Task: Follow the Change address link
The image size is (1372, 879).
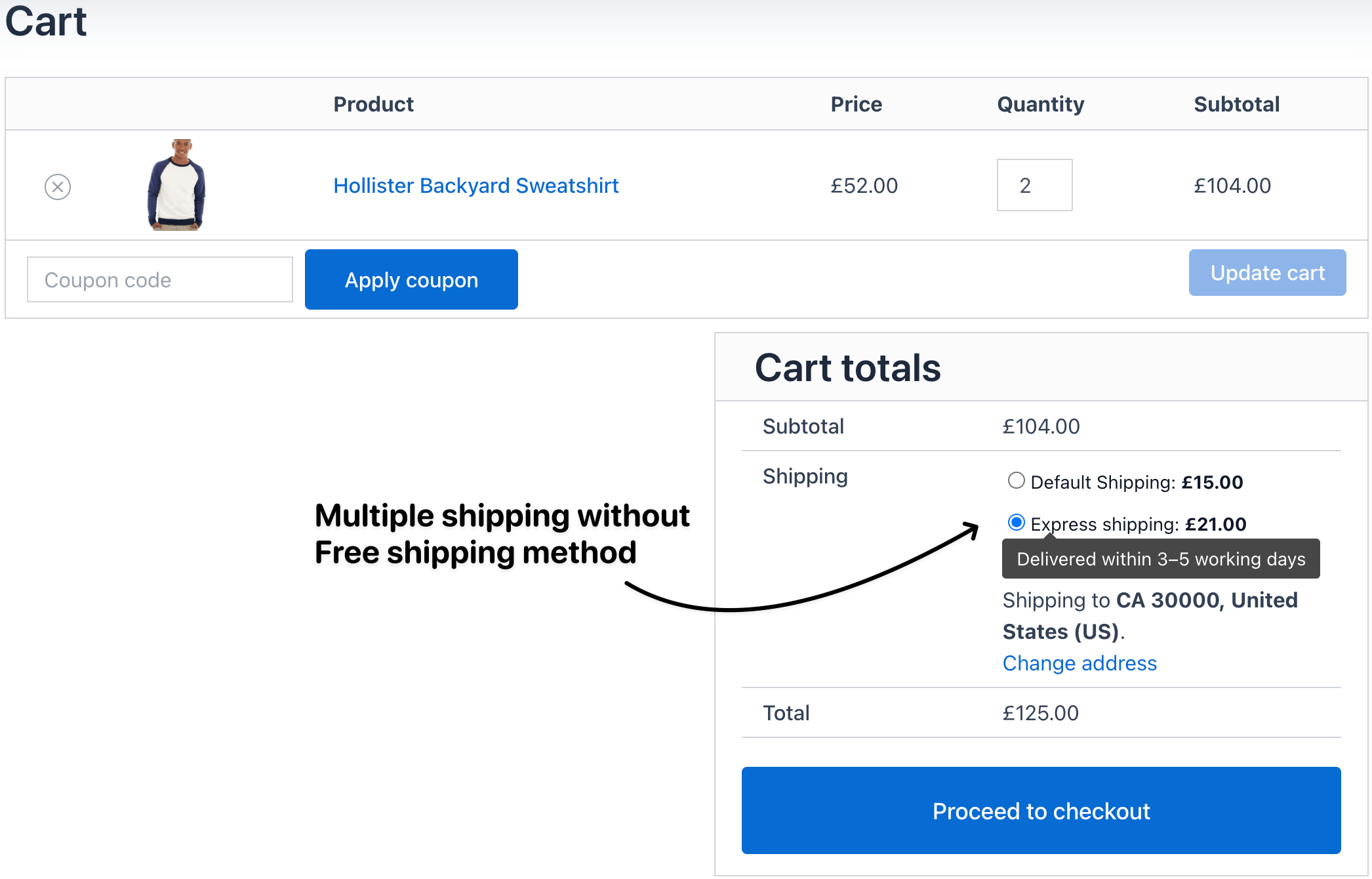Action: click(1079, 663)
